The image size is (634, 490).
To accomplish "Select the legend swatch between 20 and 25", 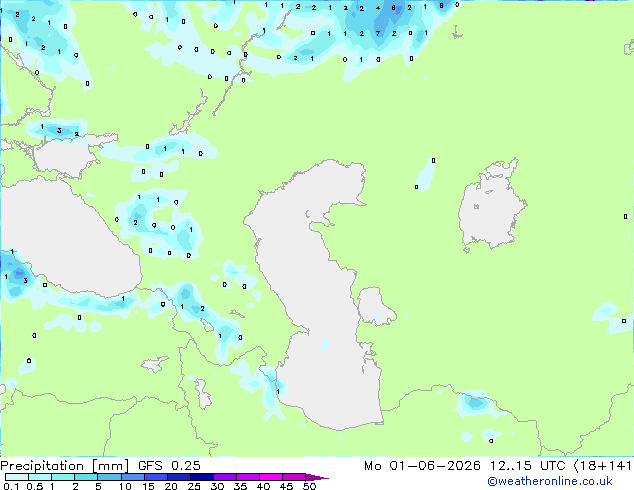I will click(x=178, y=477).
